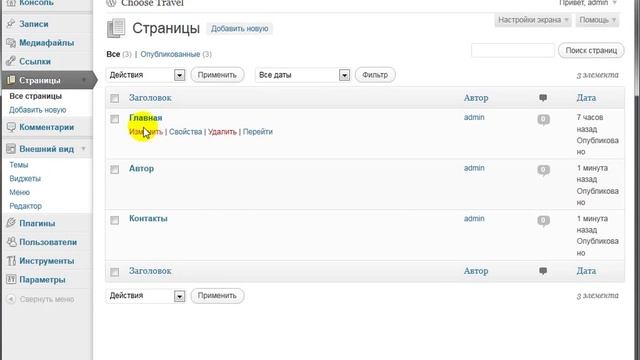Open the Инструменты menu

(47, 261)
